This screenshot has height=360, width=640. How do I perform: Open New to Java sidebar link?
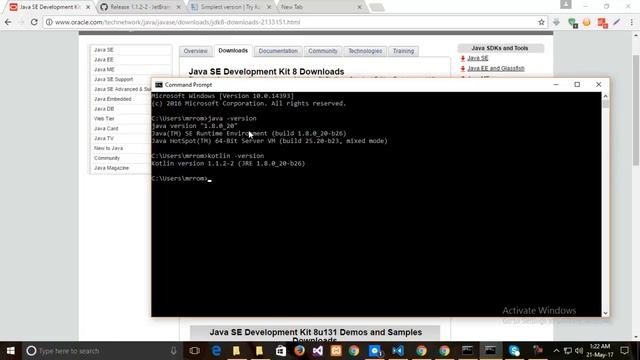[108, 148]
